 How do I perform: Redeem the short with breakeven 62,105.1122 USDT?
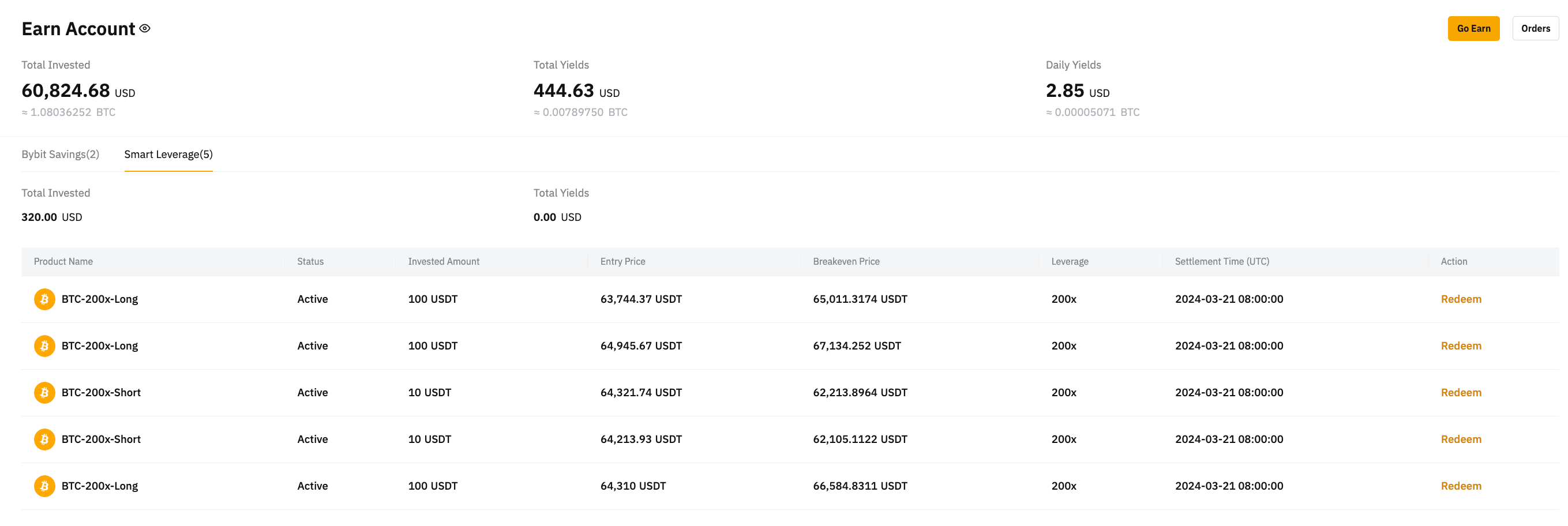pos(1460,439)
